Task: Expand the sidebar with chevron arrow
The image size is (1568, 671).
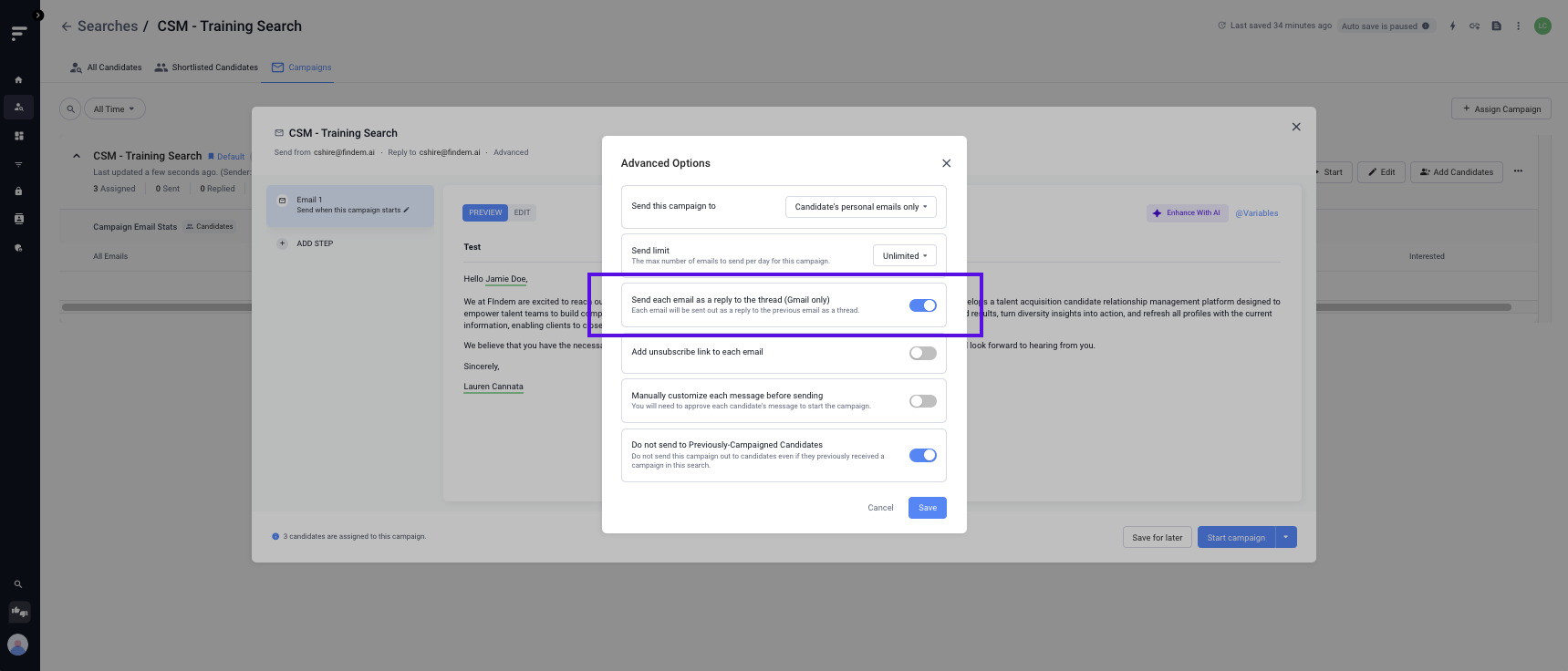Action: [38, 15]
